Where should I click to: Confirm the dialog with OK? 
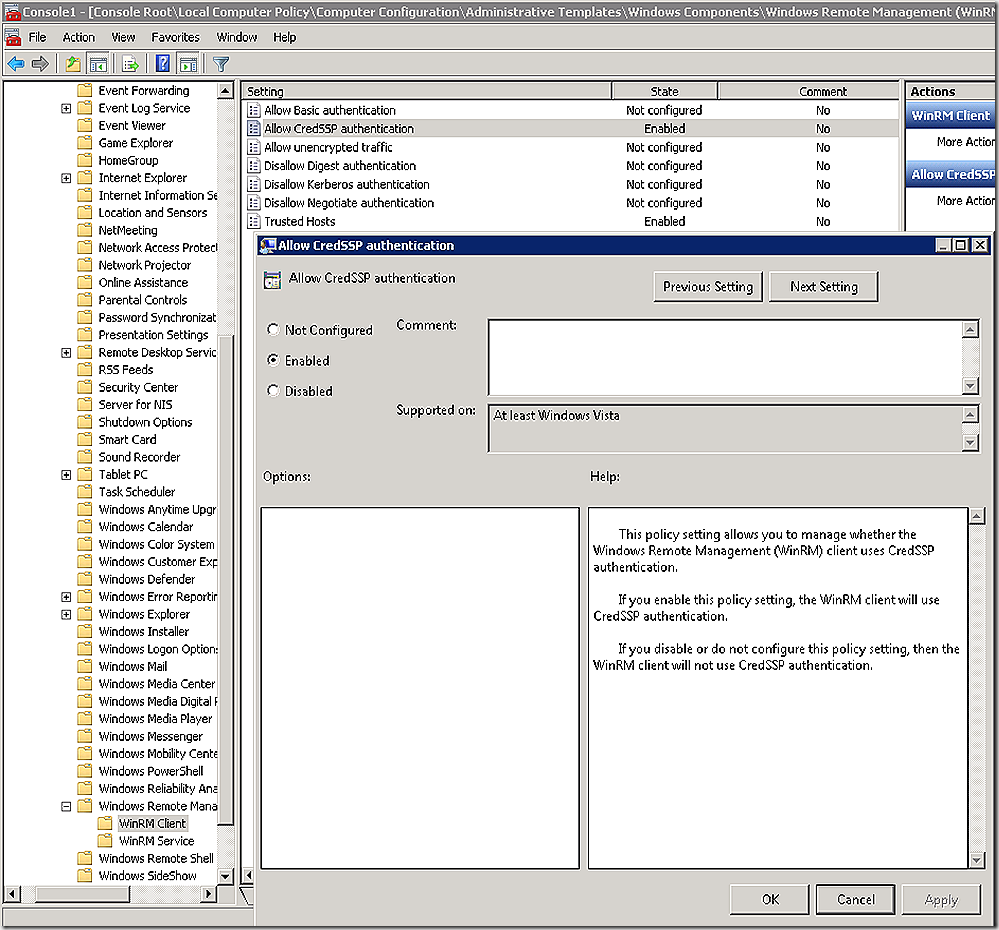(x=770, y=899)
